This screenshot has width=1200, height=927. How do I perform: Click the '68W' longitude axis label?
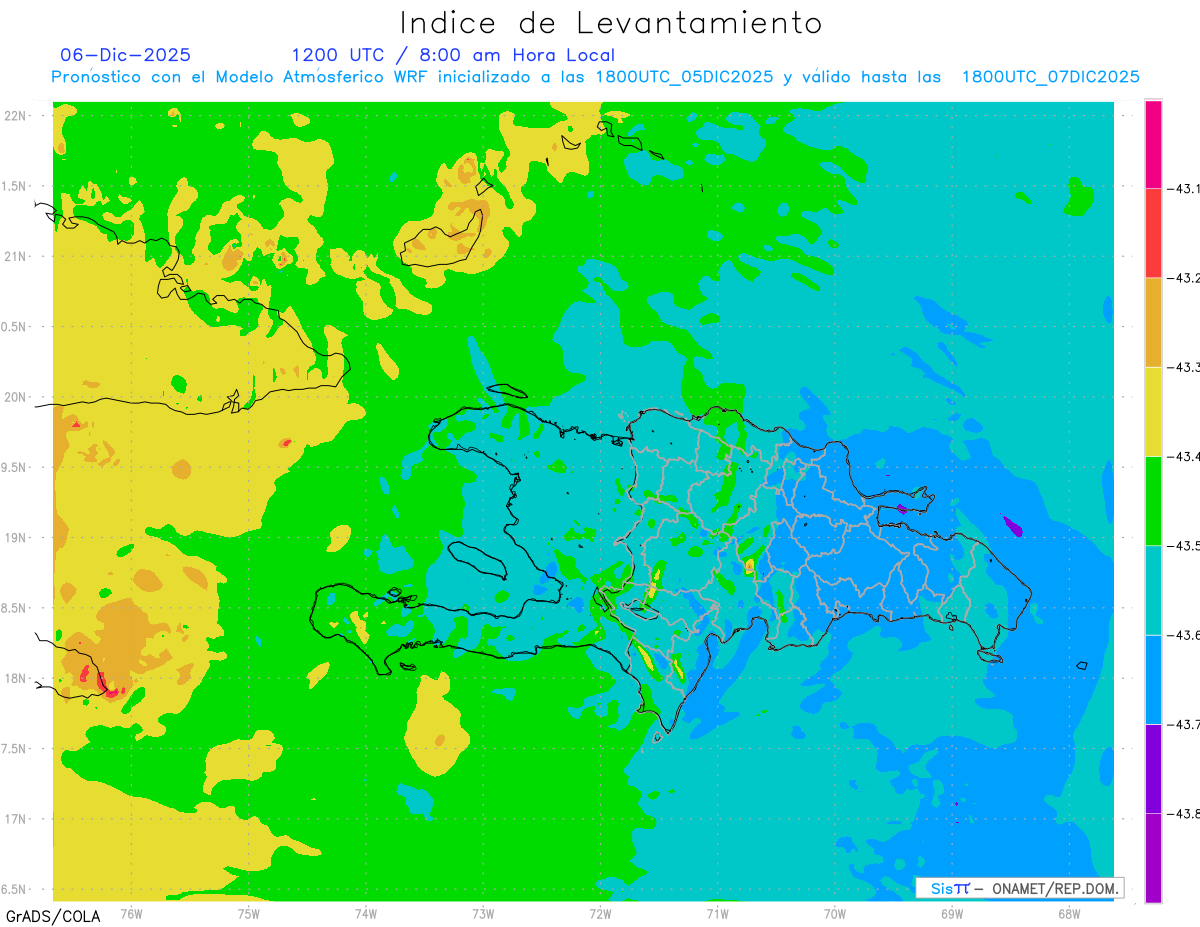coord(1069,913)
